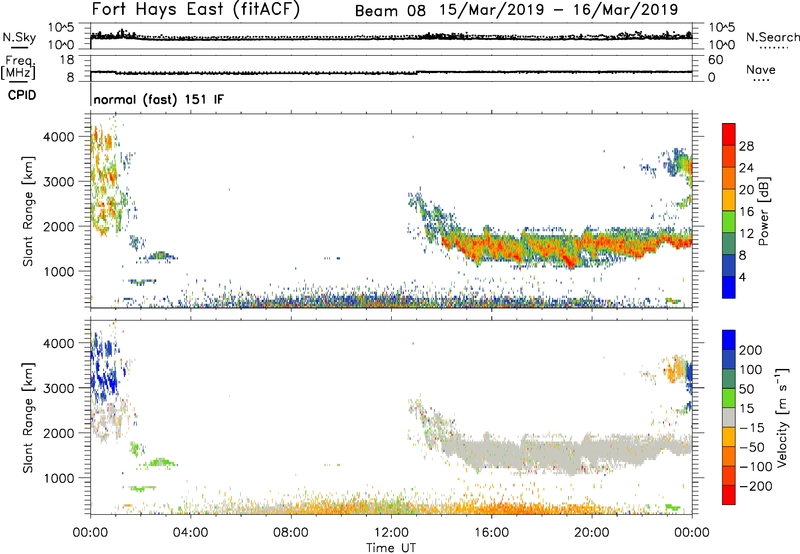Click the 'Velocity [m s⁻¹]' color bar label
Screen dimensions: 800x554
[782, 418]
